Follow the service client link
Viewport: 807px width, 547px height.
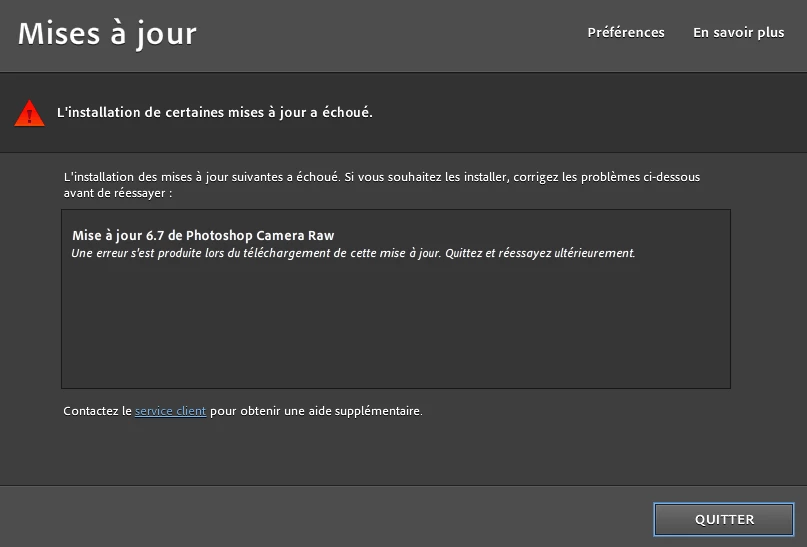pyautogui.click(x=170, y=411)
